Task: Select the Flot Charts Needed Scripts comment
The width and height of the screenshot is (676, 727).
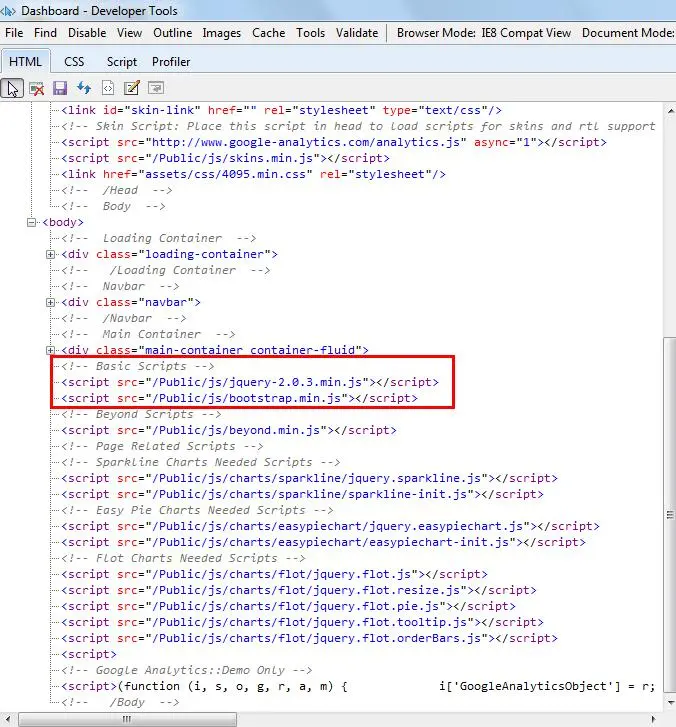Action: click(184, 558)
